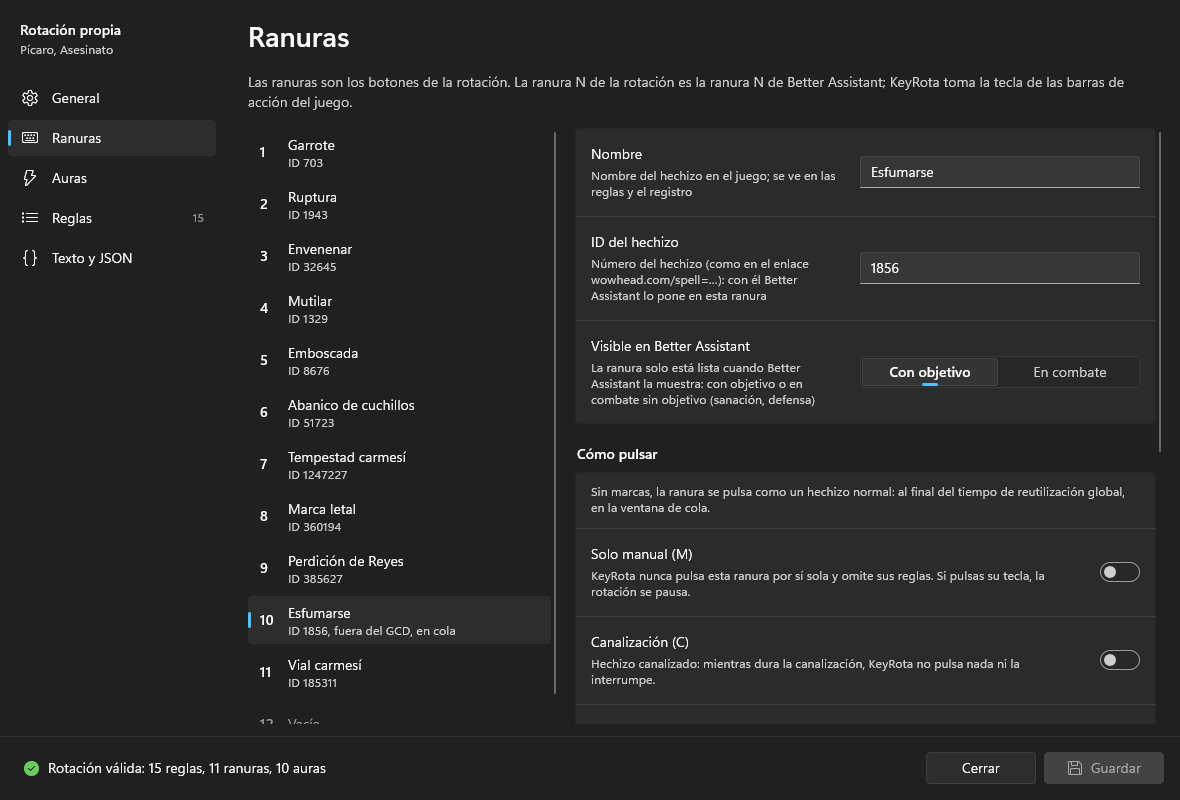Open the Auras section

click(x=112, y=178)
